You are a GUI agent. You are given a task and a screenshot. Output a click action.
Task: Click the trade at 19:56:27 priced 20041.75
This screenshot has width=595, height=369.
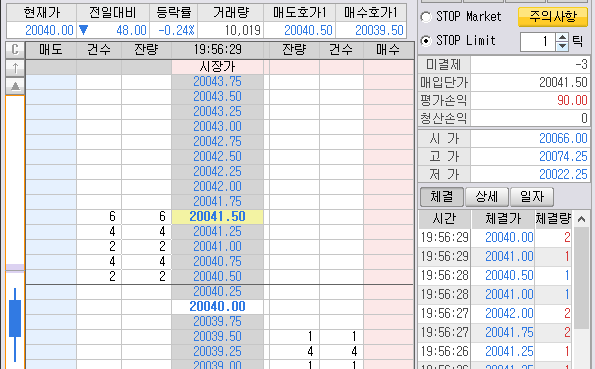[x=496, y=333]
